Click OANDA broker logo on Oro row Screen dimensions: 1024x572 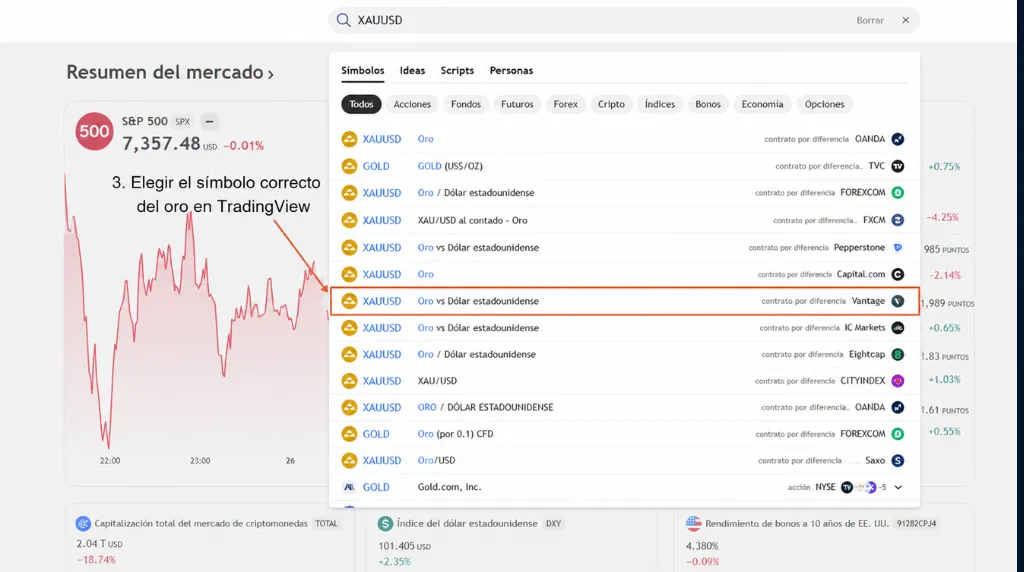[898, 139]
